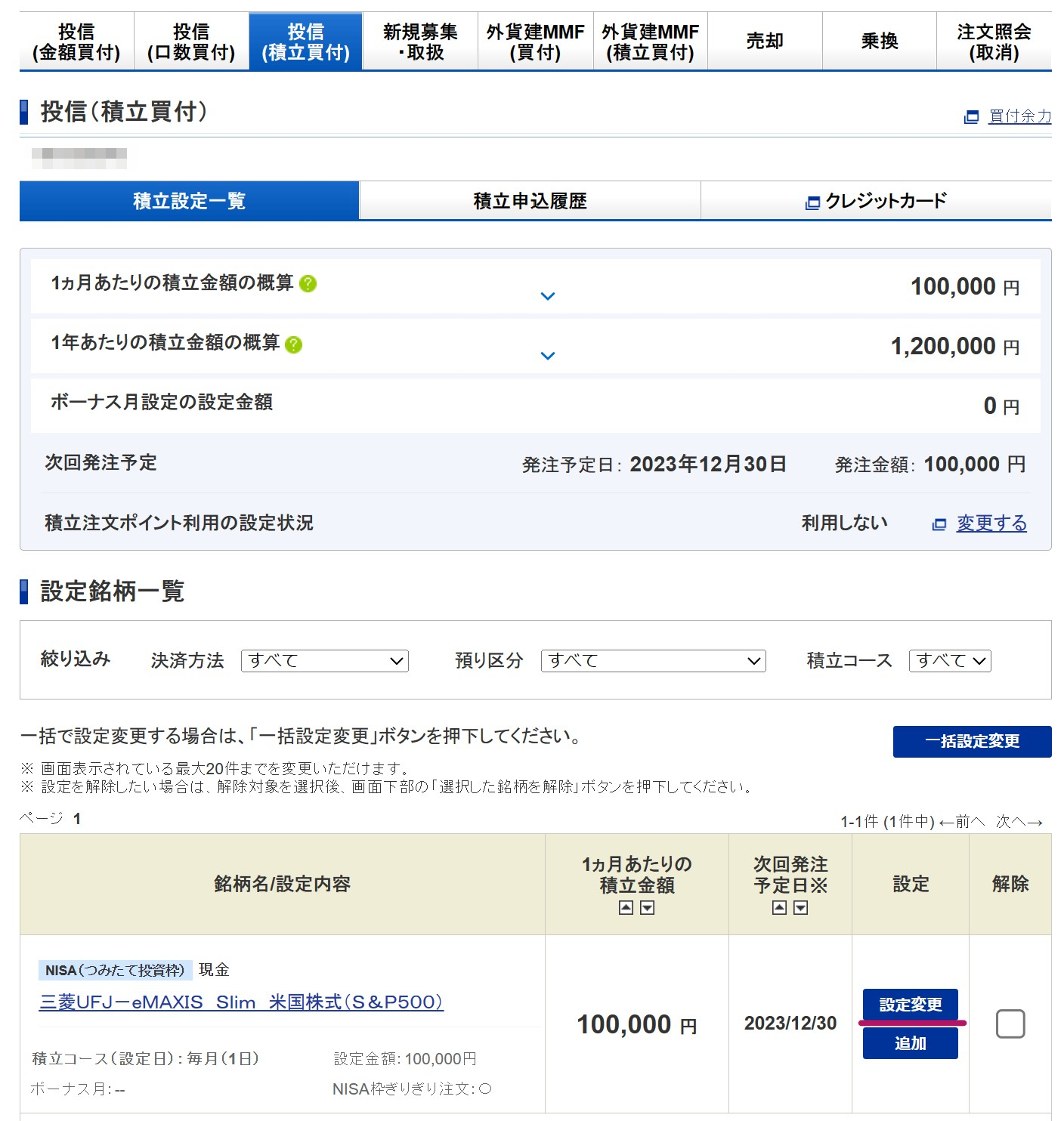Click the new-window icon beside 買付余力
This screenshot has width=1064, height=1121.
[972, 117]
